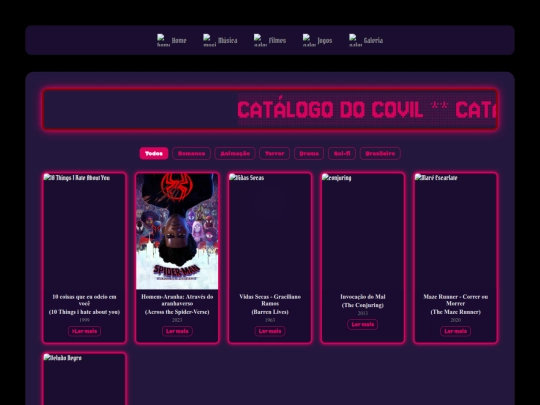Click the title 'Invocação do Mal'
Image resolution: width=540 pixels, height=405 pixels.
click(x=363, y=297)
